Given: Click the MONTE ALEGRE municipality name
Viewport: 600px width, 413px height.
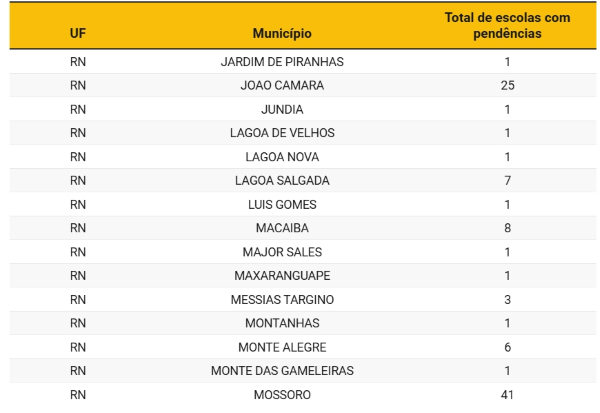Looking at the screenshot, I should coord(282,347).
